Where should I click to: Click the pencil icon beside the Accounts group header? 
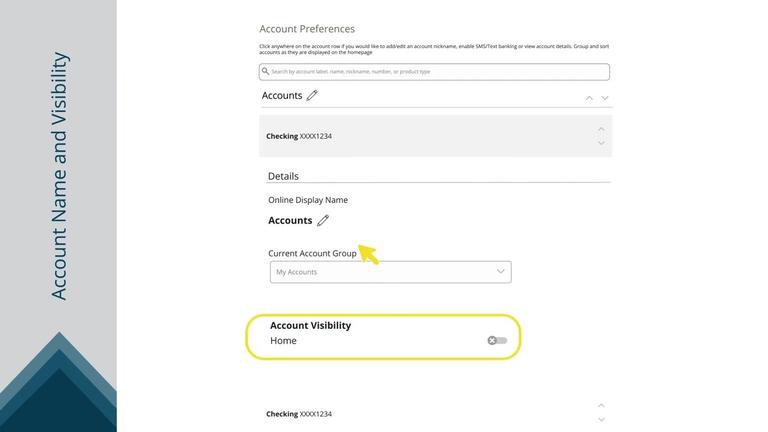pyautogui.click(x=312, y=96)
